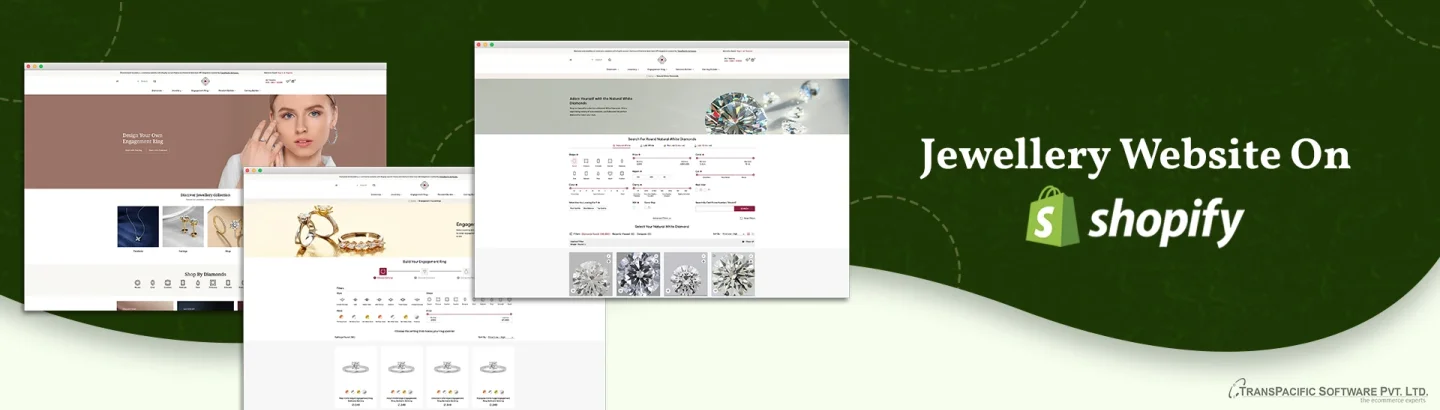Click the store logo in the homepage window
Viewport: 1440px width, 410px height.
pos(205,81)
